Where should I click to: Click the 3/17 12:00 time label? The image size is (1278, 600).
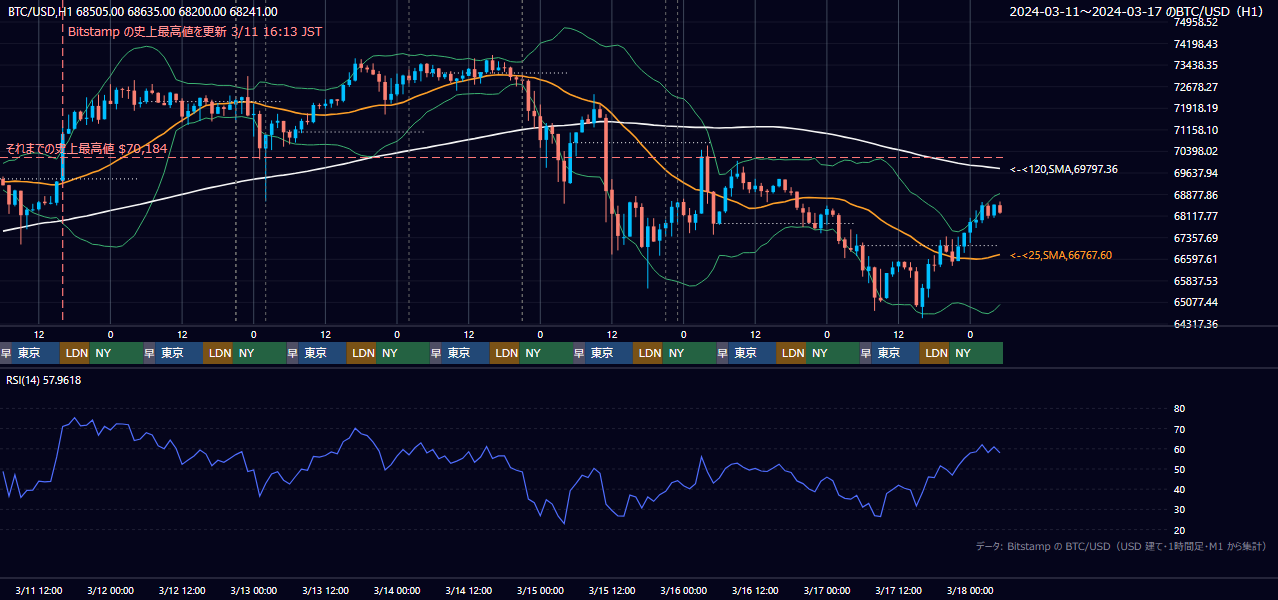[x=897, y=590]
